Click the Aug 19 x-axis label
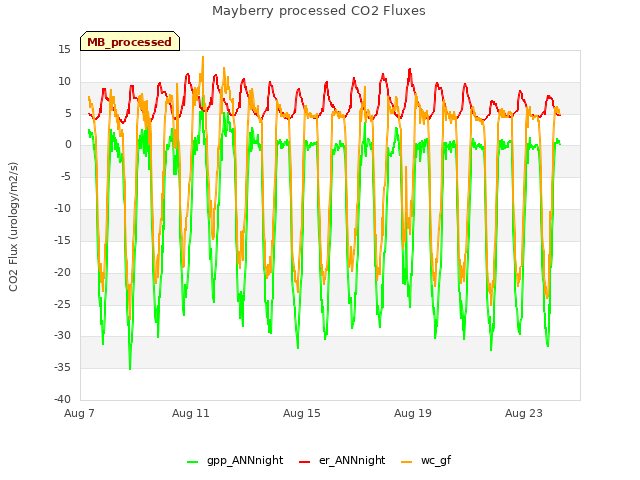 tap(413, 413)
